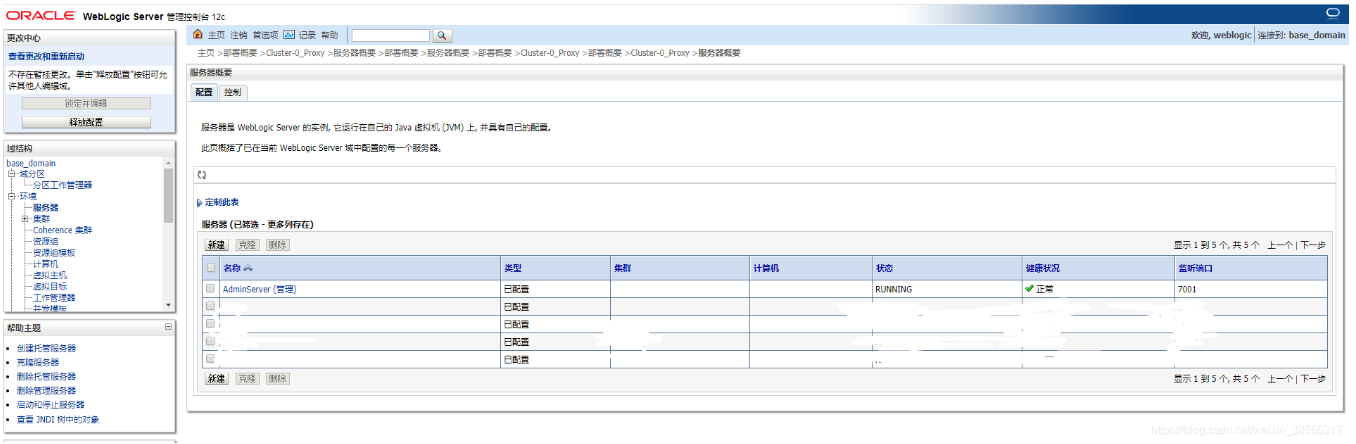Expand the 定制此表 disclosure triangle
Image resolution: width=1356 pixels, height=444 pixels.
pyautogui.click(x=200, y=202)
